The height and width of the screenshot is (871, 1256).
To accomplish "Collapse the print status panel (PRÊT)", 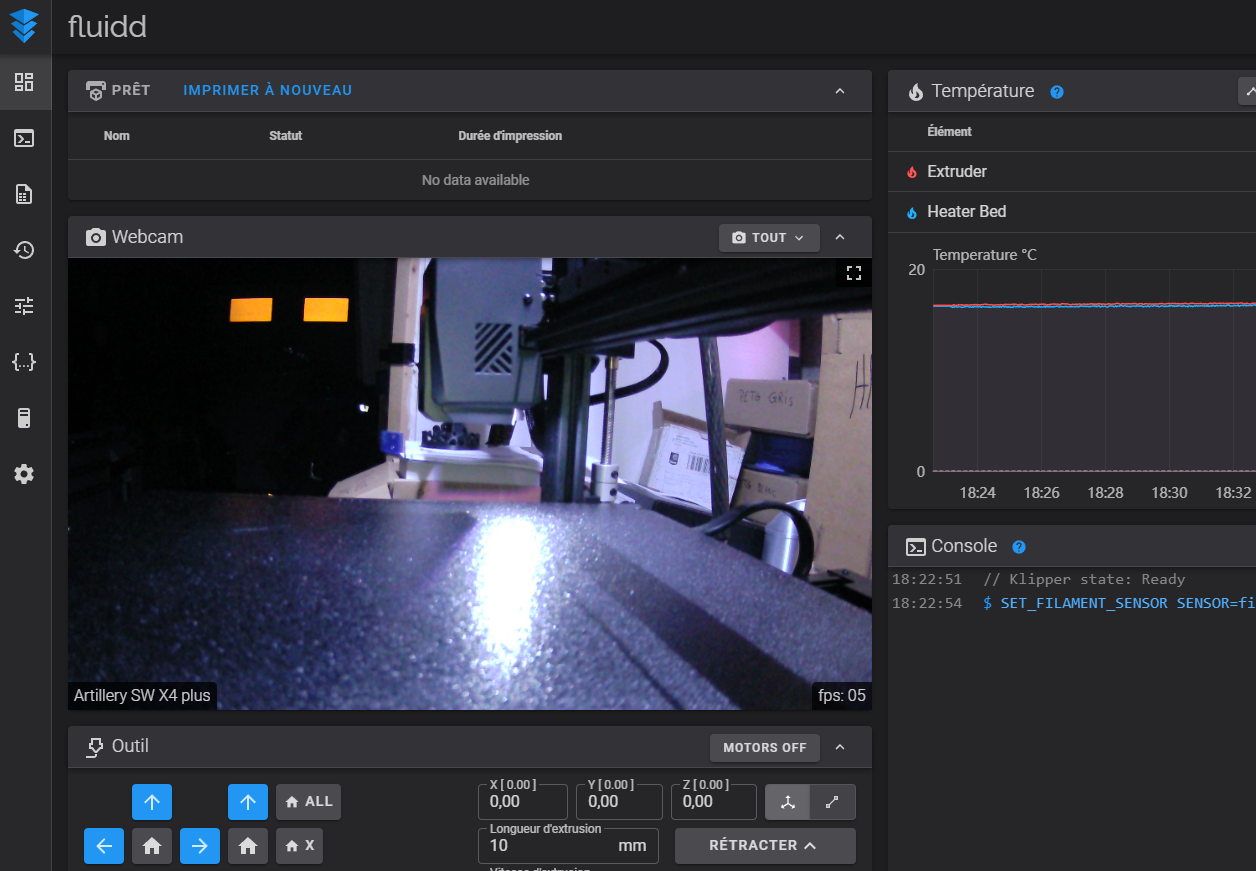I will point(840,91).
